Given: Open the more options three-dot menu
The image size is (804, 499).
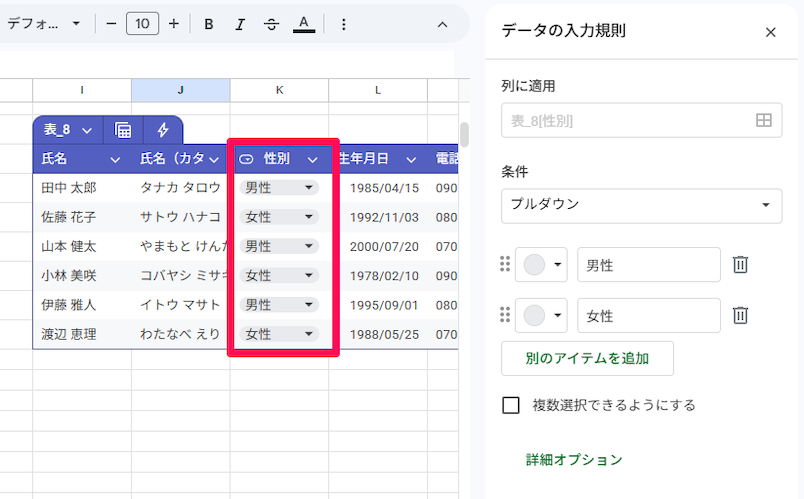Looking at the screenshot, I should tap(344, 24).
